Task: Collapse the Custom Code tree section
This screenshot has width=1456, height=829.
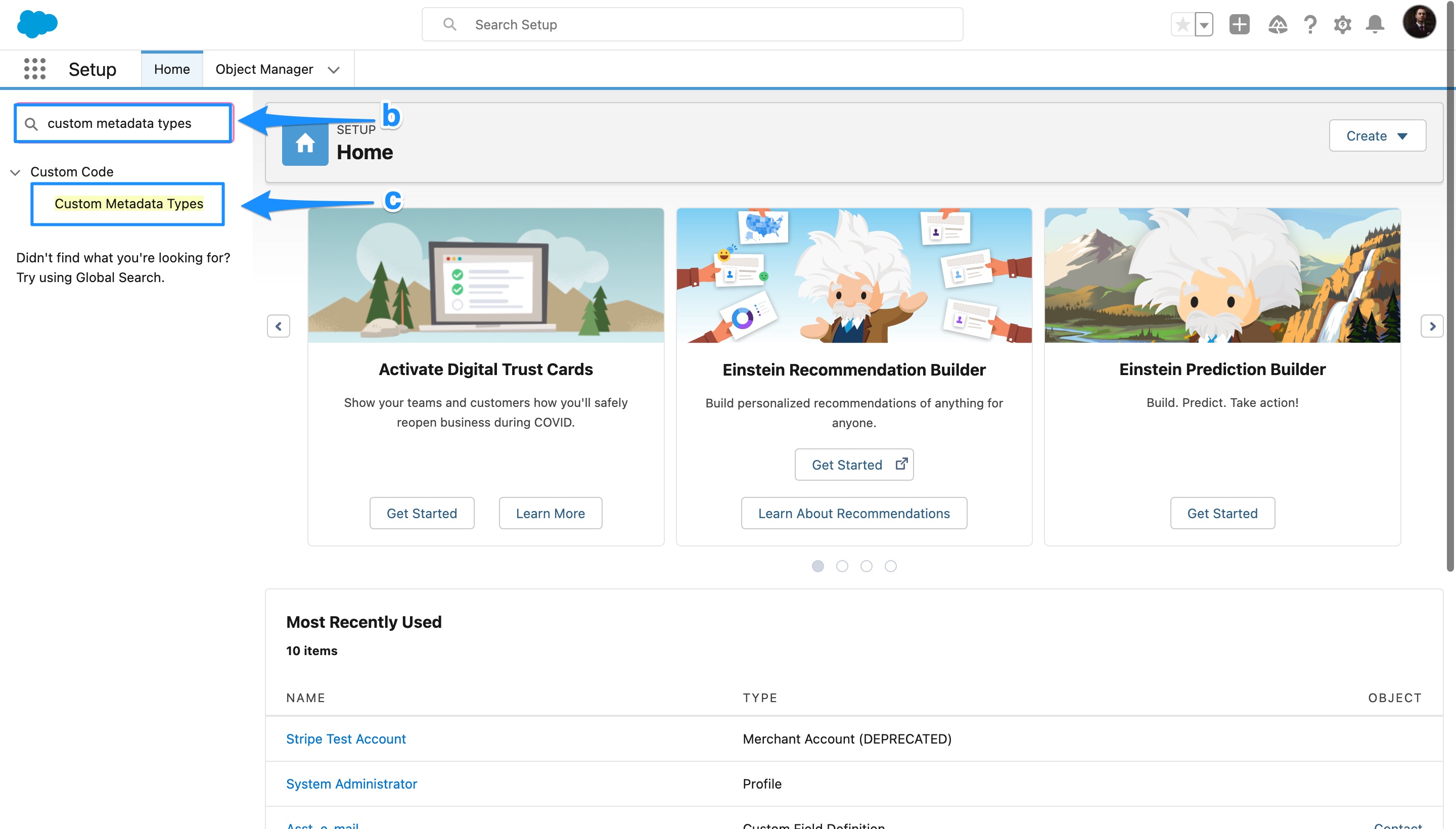Action: click(15, 172)
